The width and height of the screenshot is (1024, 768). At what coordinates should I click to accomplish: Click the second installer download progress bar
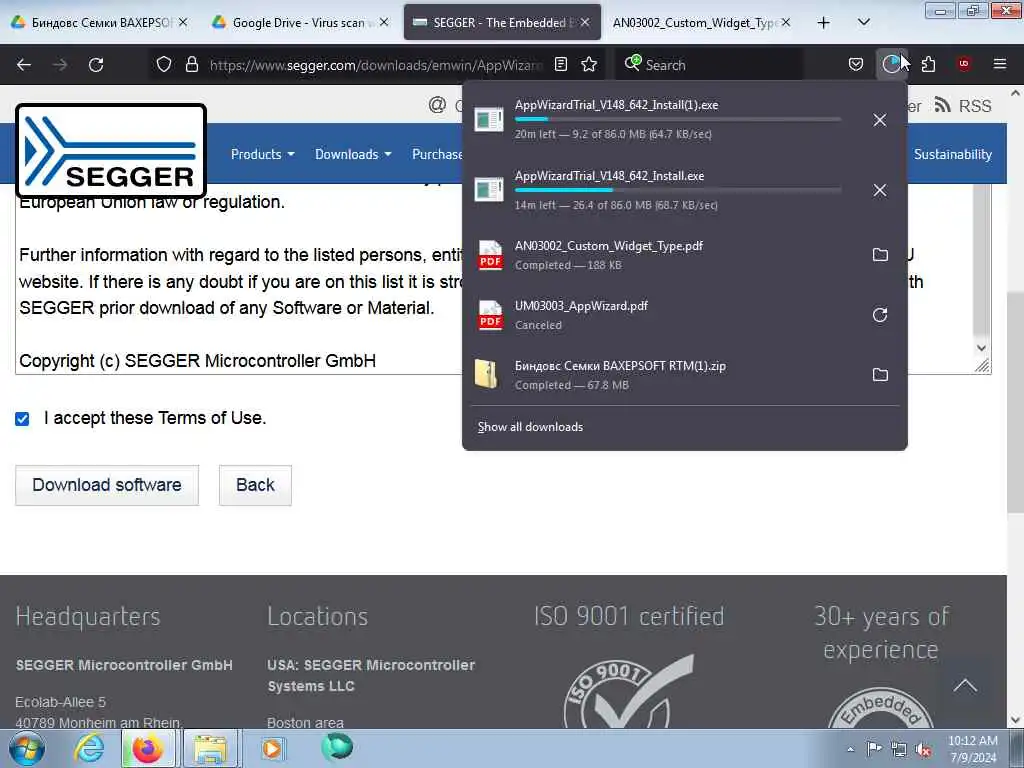(677, 190)
